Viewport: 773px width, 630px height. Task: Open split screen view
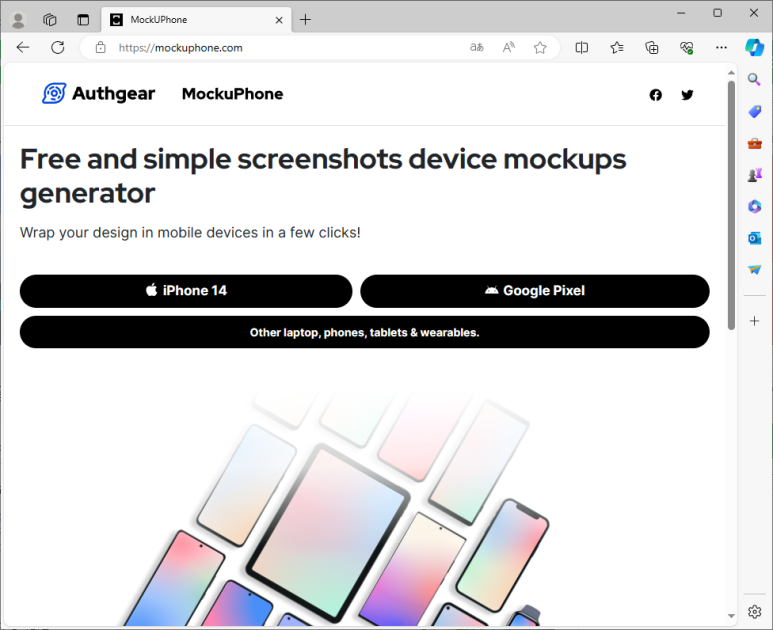pos(582,47)
